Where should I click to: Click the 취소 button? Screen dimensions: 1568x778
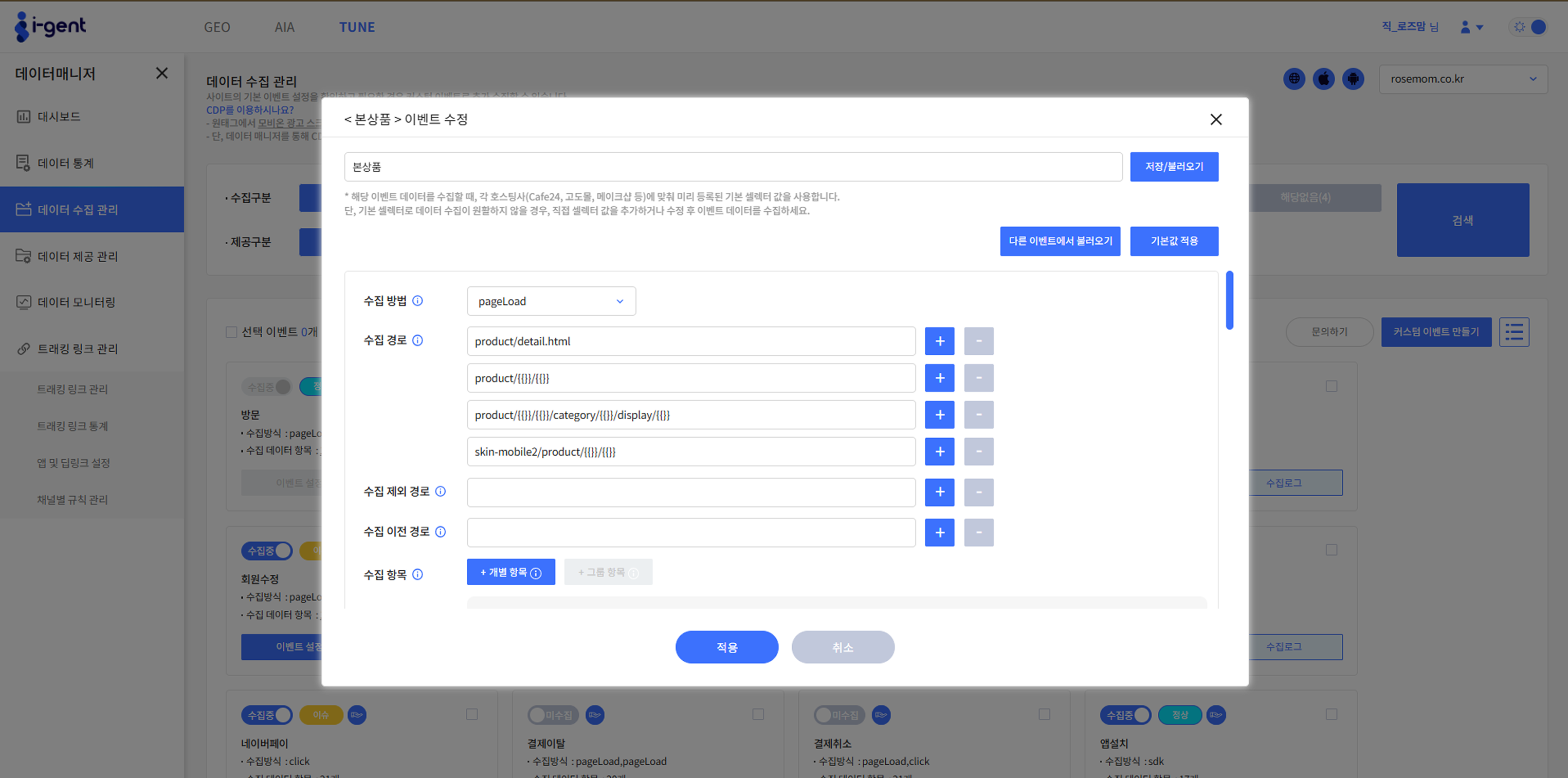click(x=843, y=647)
